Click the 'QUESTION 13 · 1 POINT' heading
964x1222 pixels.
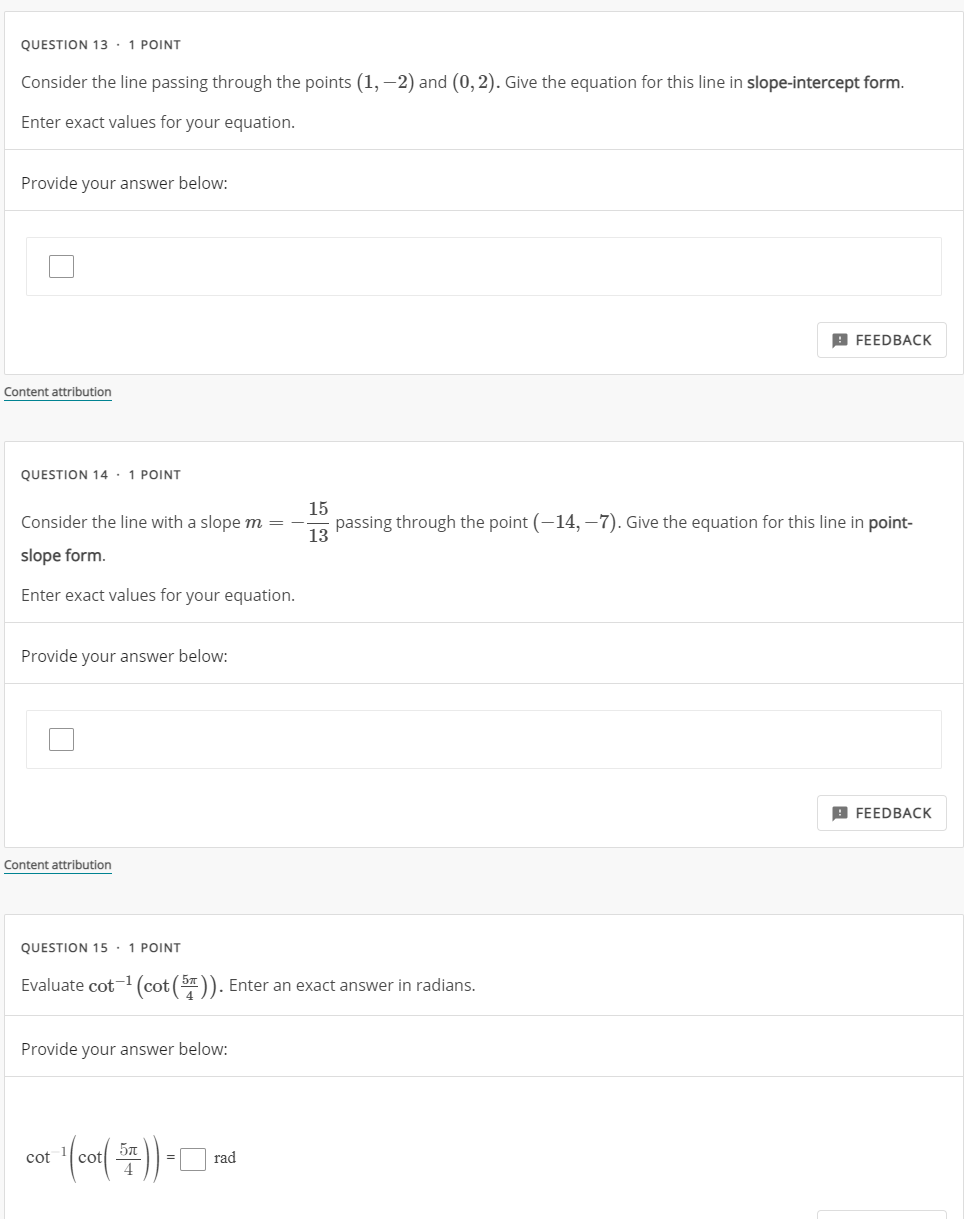coord(101,45)
